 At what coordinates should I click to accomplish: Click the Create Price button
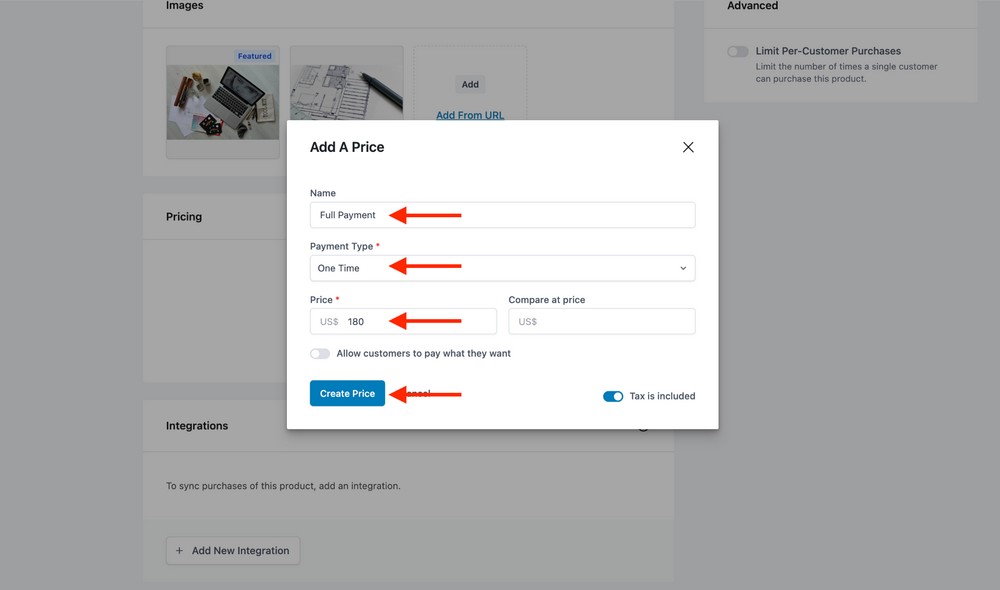pos(347,393)
